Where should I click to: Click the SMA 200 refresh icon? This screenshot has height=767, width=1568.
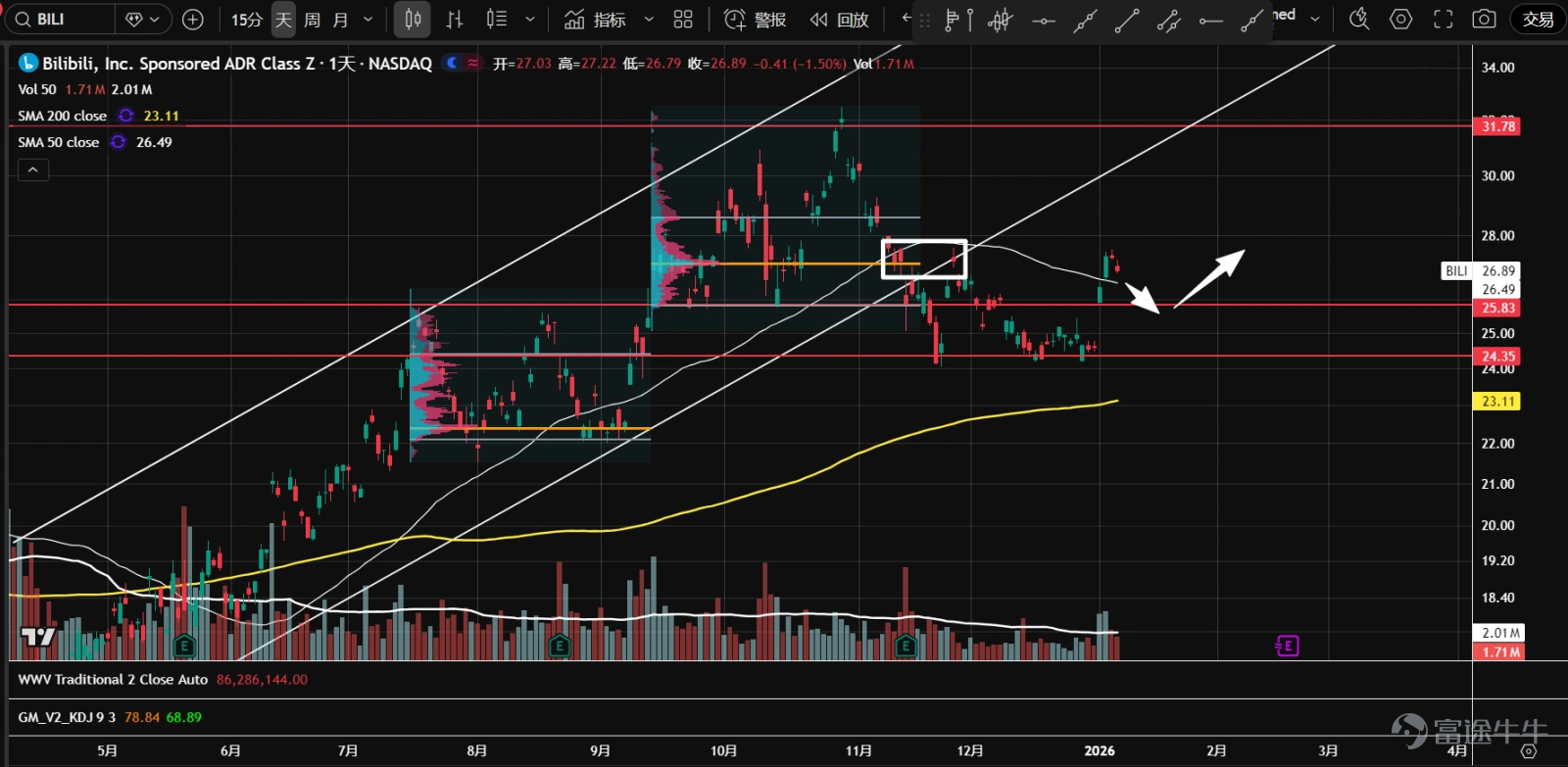pyautogui.click(x=125, y=116)
